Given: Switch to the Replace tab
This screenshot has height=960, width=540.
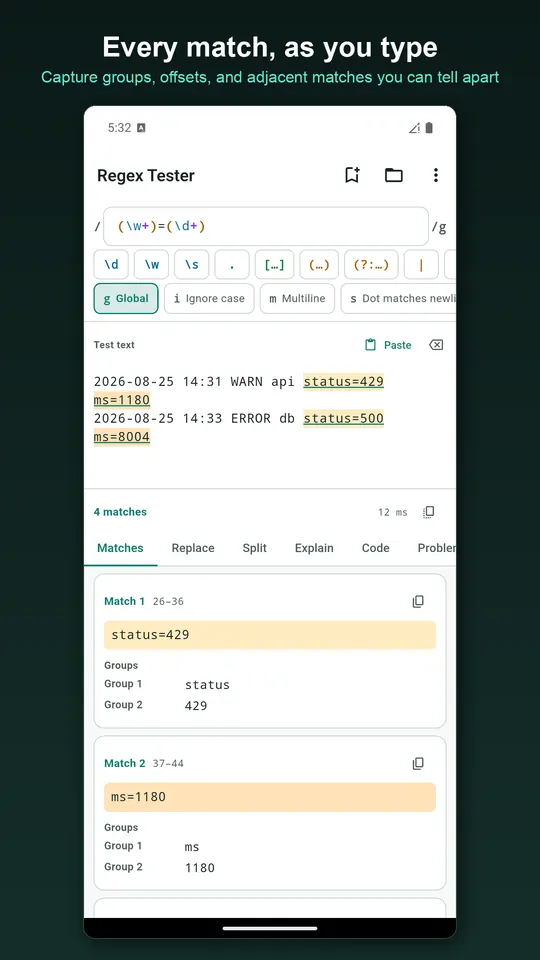Looking at the screenshot, I should click(193, 548).
